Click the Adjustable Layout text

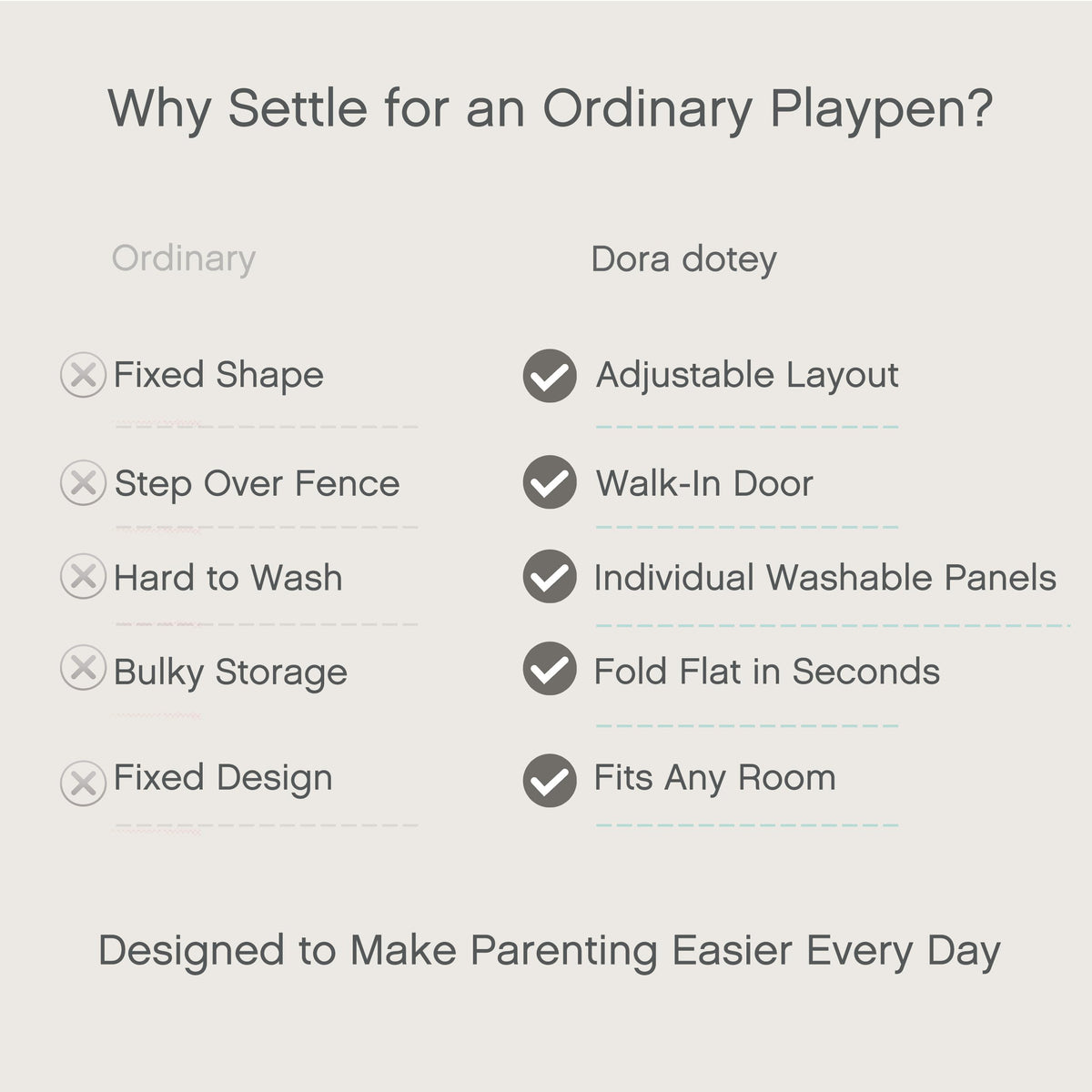click(747, 375)
